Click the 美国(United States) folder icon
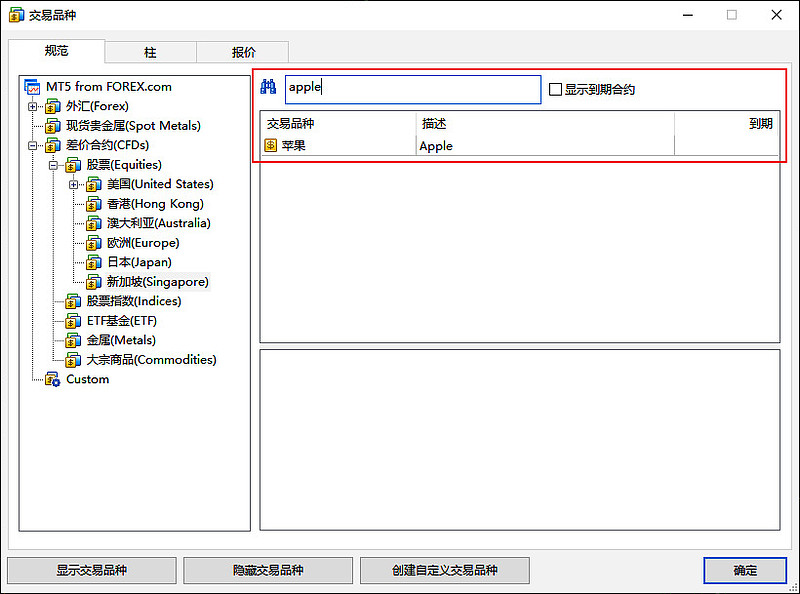This screenshot has width=800, height=594. pyautogui.click(x=93, y=185)
